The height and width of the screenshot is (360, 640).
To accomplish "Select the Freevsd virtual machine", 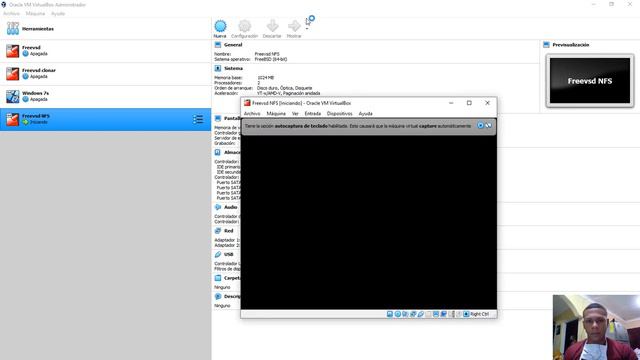I will [106, 51].
